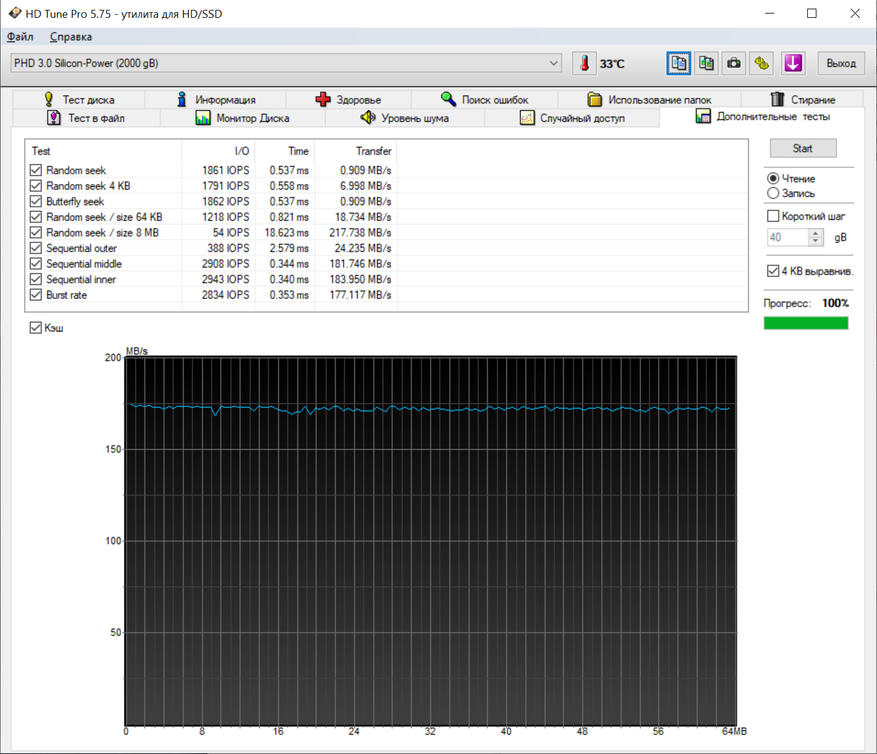Click the thermometer temperature icon
This screenshot has height=754, width=877.
(x=584, y=63)
